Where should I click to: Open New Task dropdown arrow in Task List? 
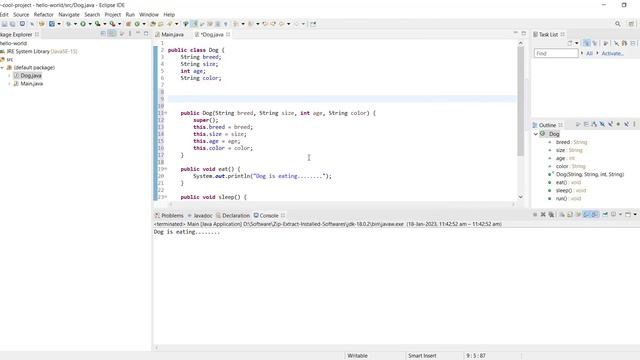click(577, 43)
